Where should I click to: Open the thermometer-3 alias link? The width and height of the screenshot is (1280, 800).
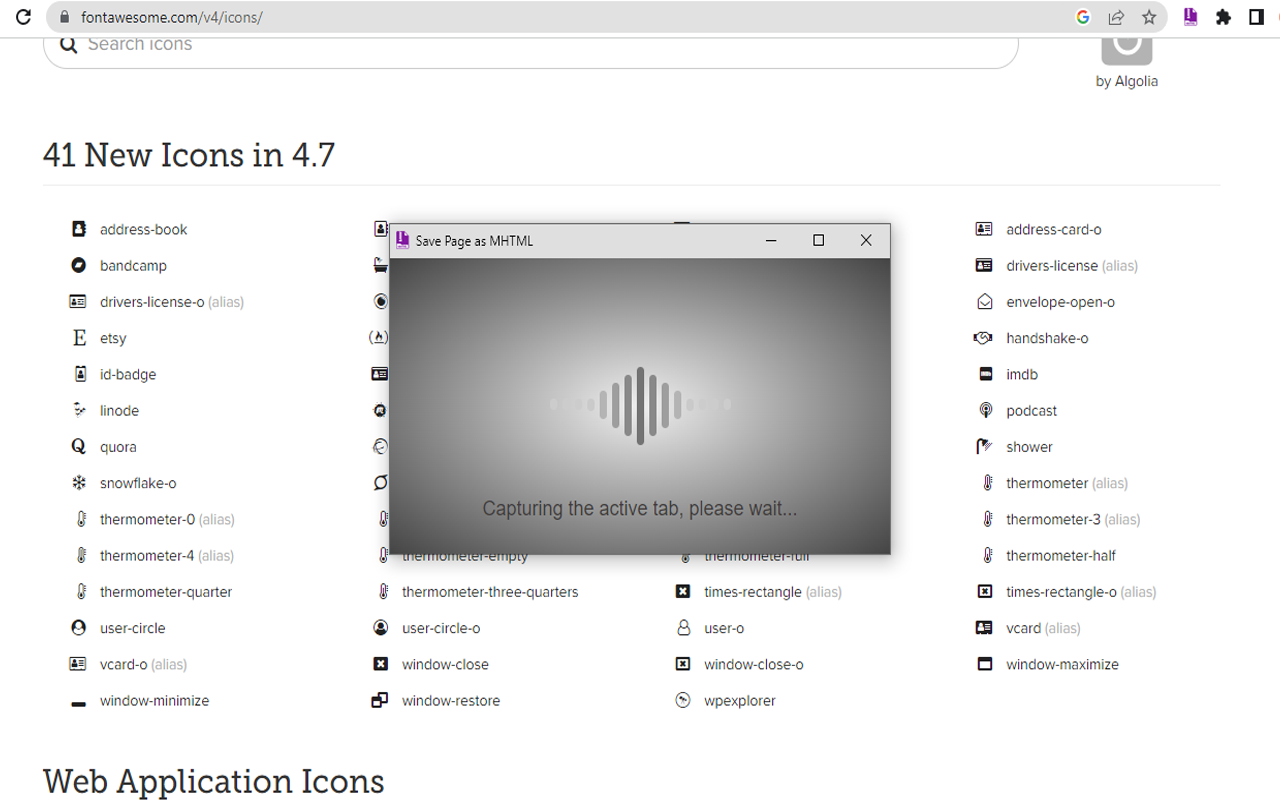click(x=1073, y=519)
